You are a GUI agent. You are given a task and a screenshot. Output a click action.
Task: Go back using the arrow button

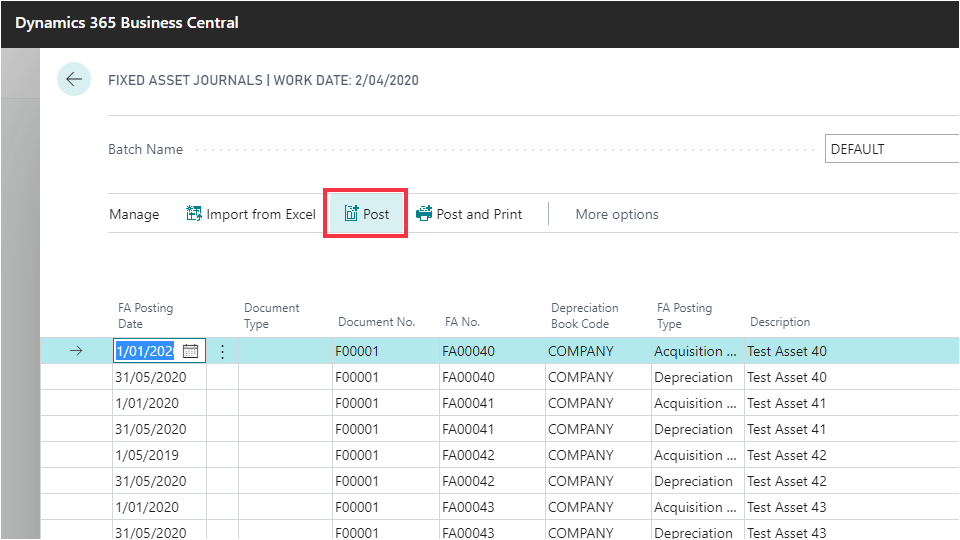pos(74,79)
